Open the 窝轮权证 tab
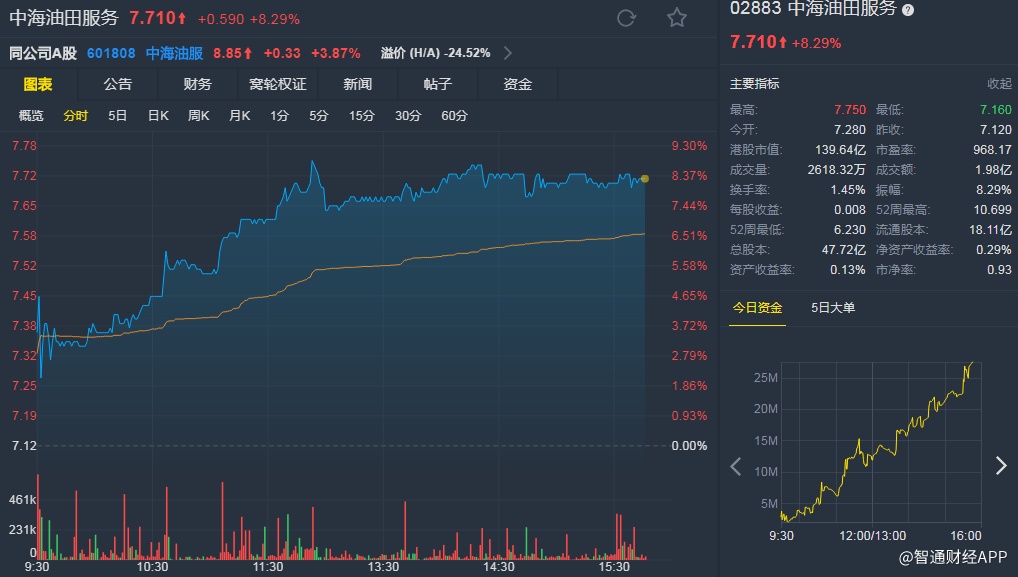1018x577 pixels. [x=277, y=84]
